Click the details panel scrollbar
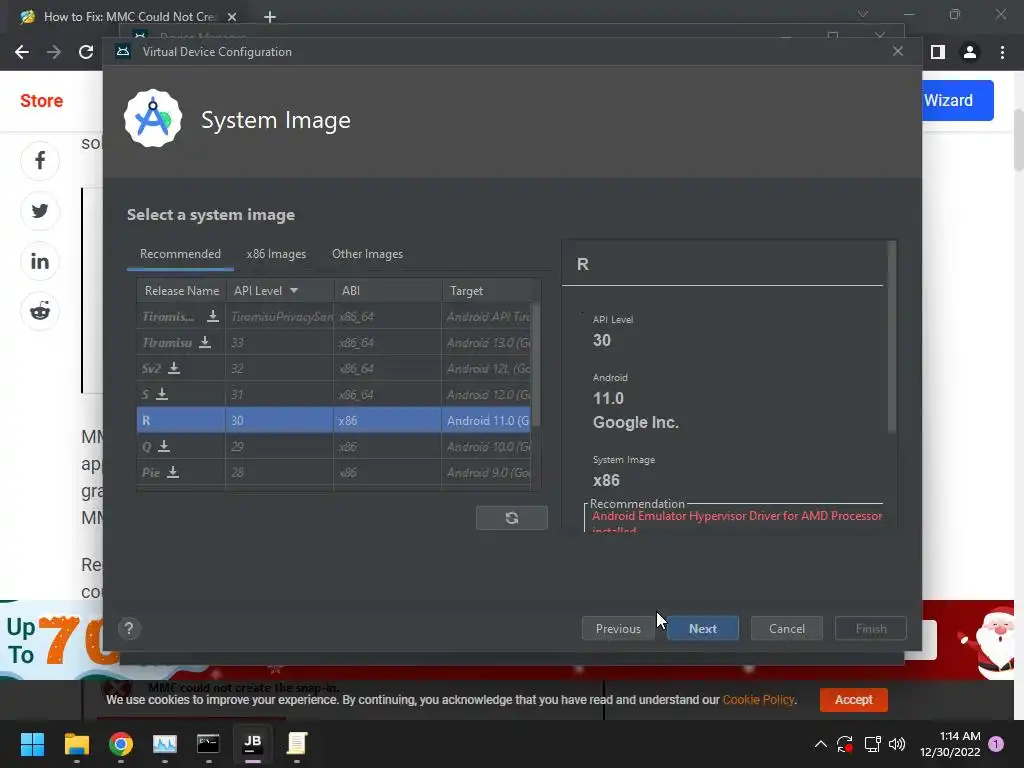The image size is (1024, 768). coord(891,336)
